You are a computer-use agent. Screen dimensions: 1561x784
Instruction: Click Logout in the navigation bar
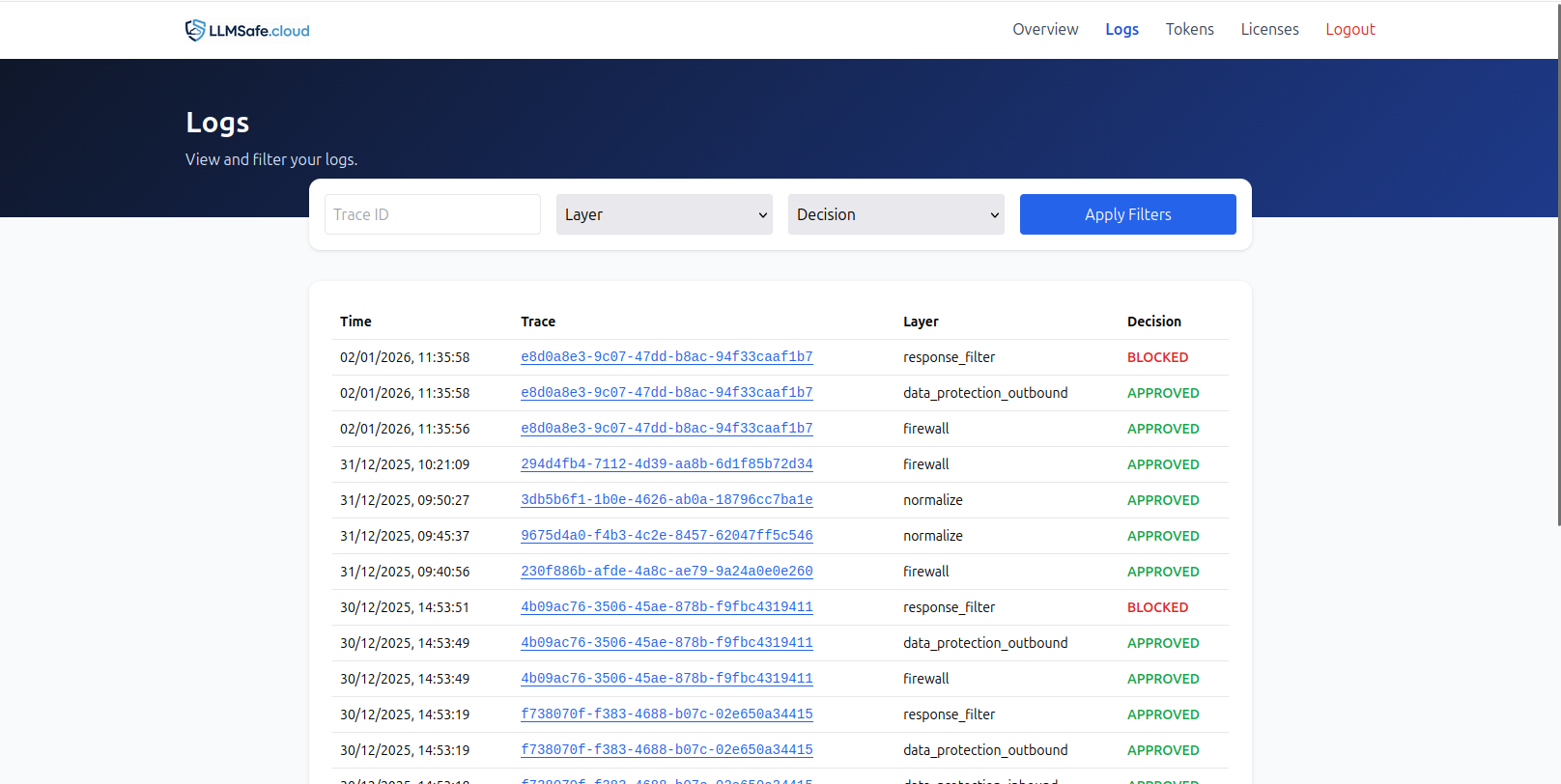coord(1349,29)
